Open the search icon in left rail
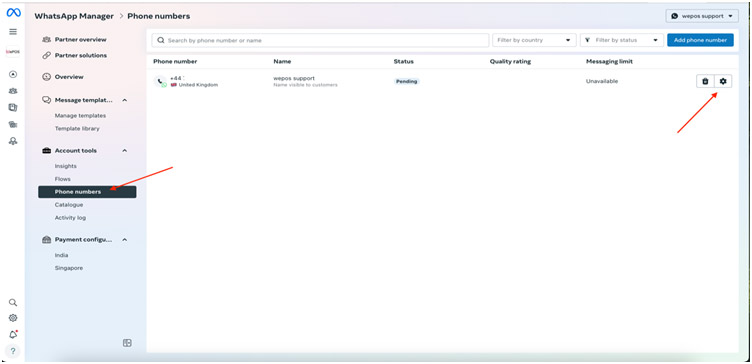Screen dimensions: 752x364 click(x=13, y=303)
